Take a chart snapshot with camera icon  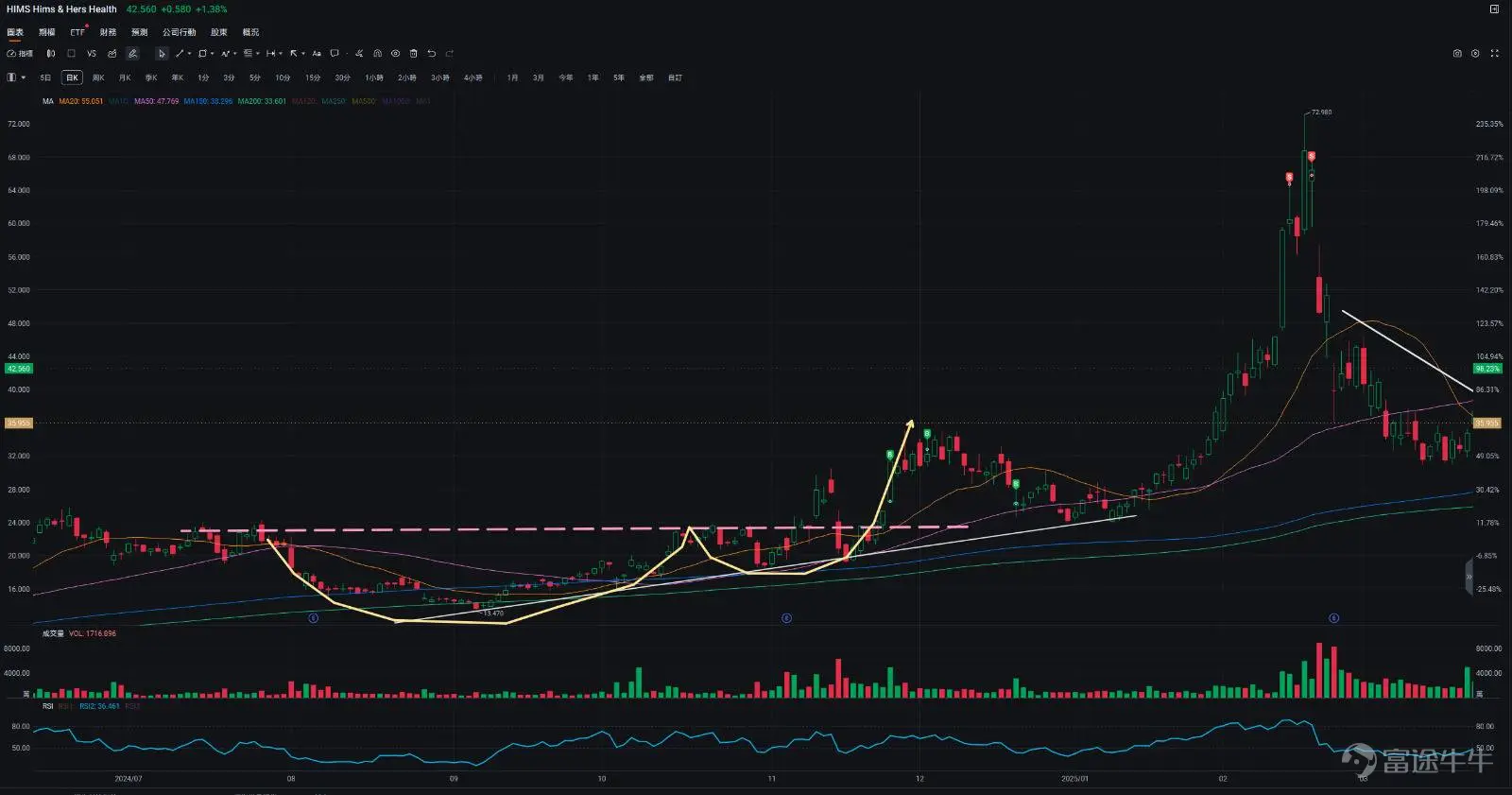coord(1457,54)
